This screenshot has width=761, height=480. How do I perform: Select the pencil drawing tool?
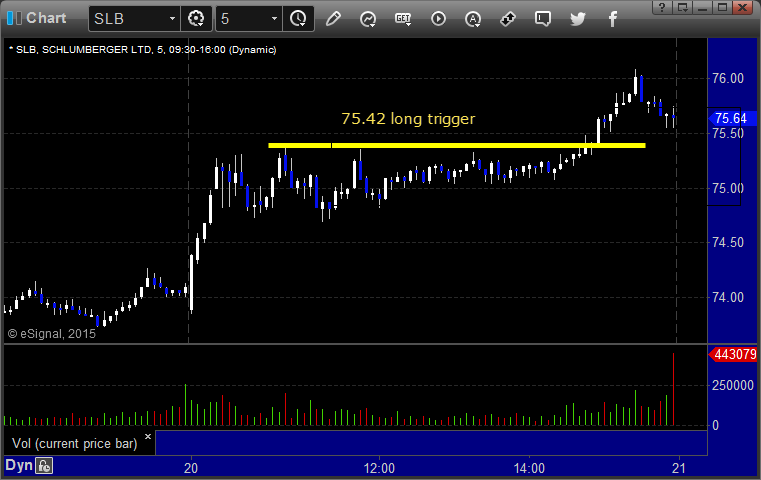pyautogui.click(x=333, y=19)
